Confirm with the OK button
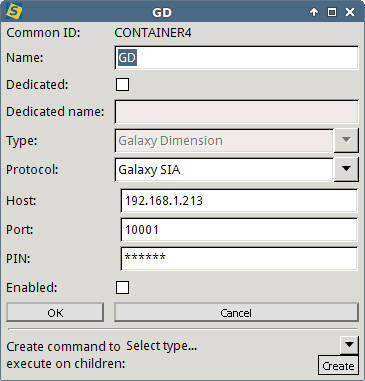Image resolution: width=365 pixels, height=381 pixels. click(x=55, y=313)
